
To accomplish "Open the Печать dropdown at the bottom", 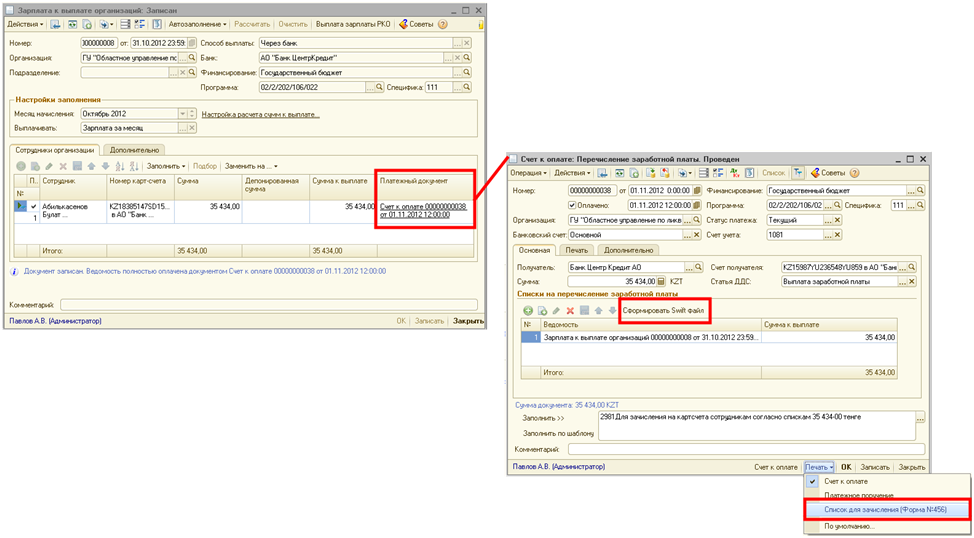I will click(x=819, y=467).
